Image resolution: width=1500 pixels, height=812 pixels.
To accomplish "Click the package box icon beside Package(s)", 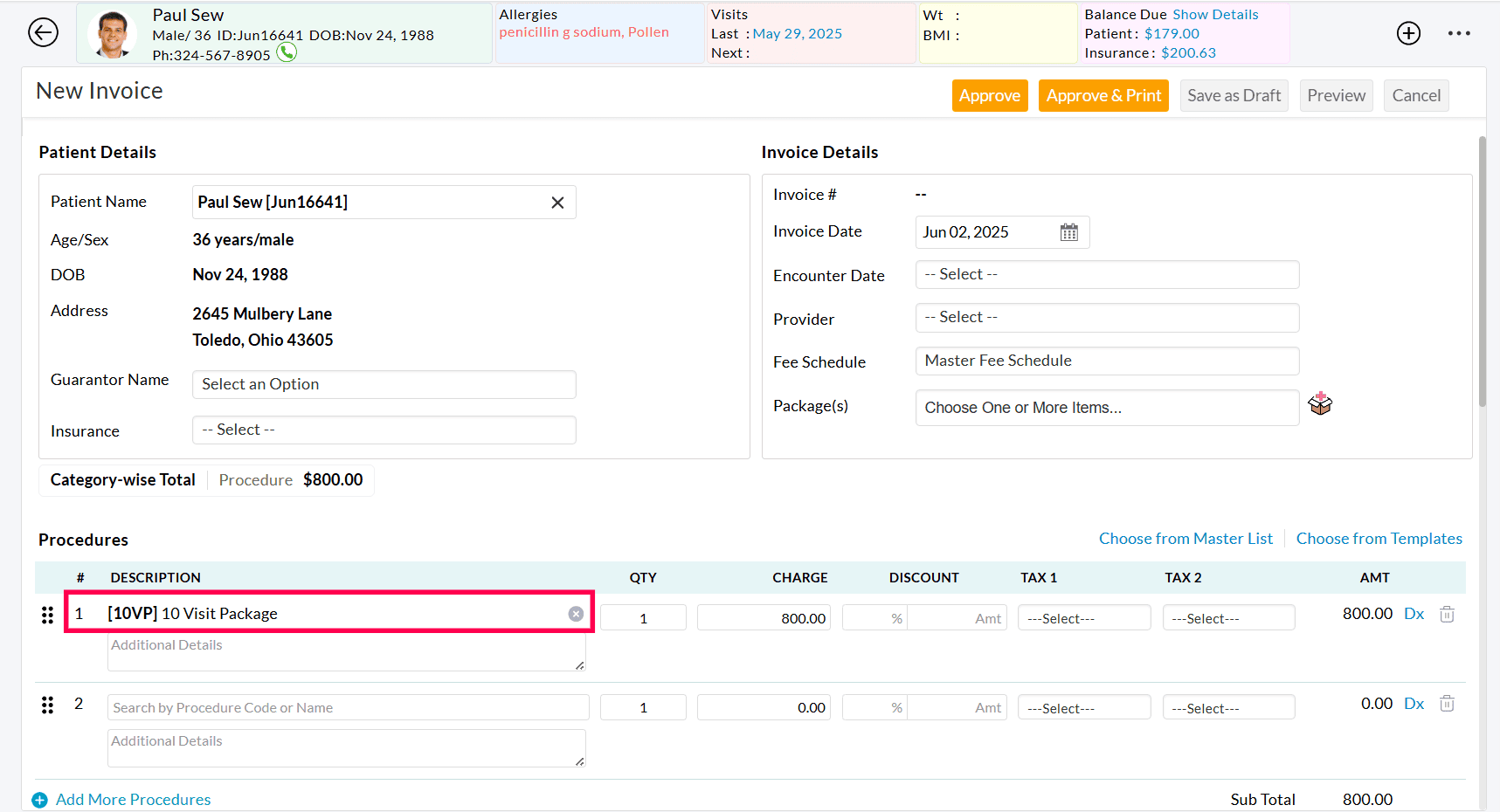I will (1320, 403).
